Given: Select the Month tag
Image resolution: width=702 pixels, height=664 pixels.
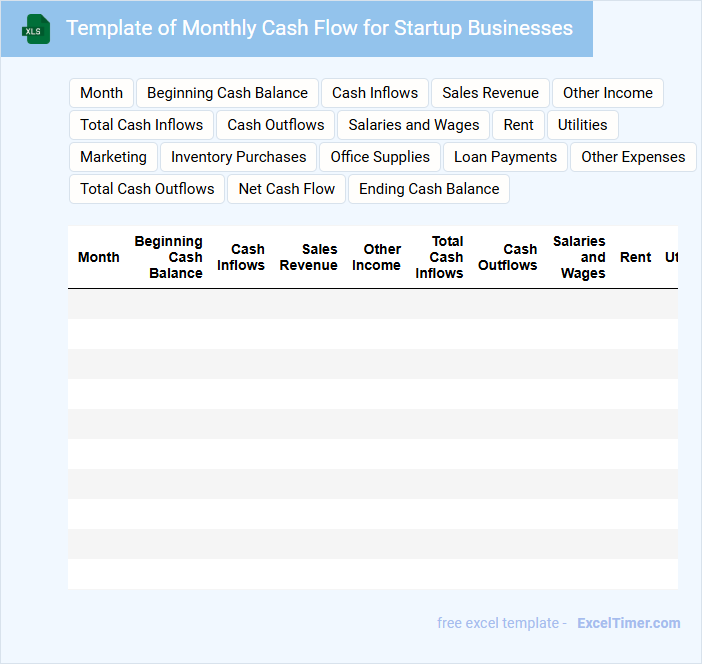Looking at the screenshot, I should (x=101, y=93).
